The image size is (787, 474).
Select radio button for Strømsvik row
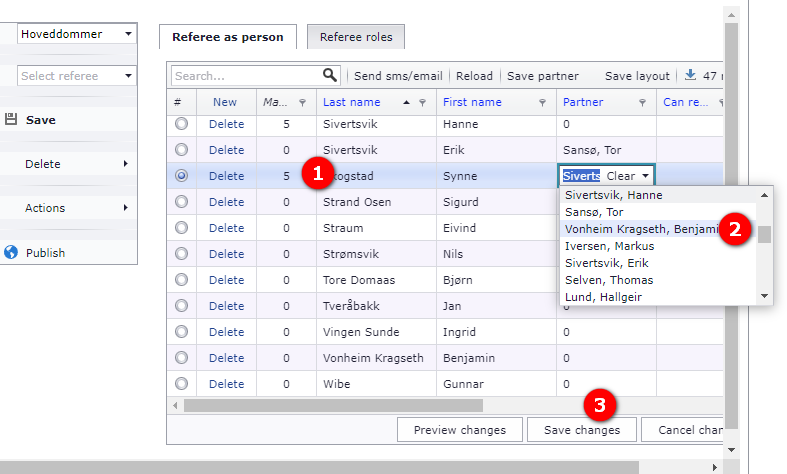point(182,254)
